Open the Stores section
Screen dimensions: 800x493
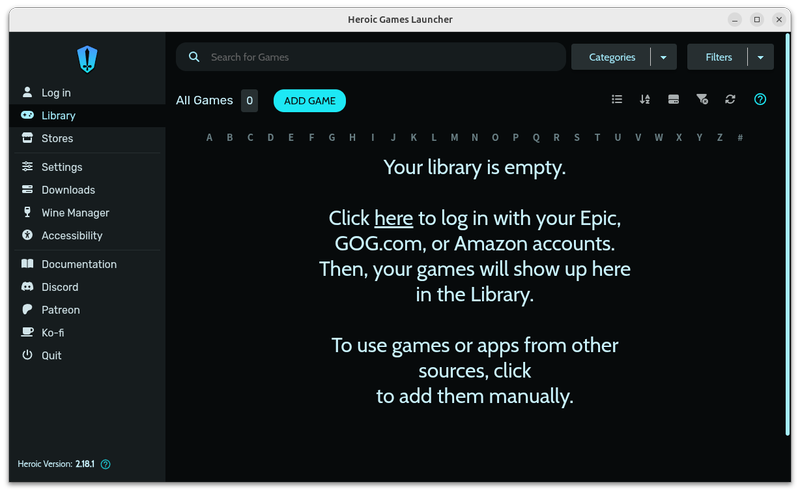click(87, 138)
